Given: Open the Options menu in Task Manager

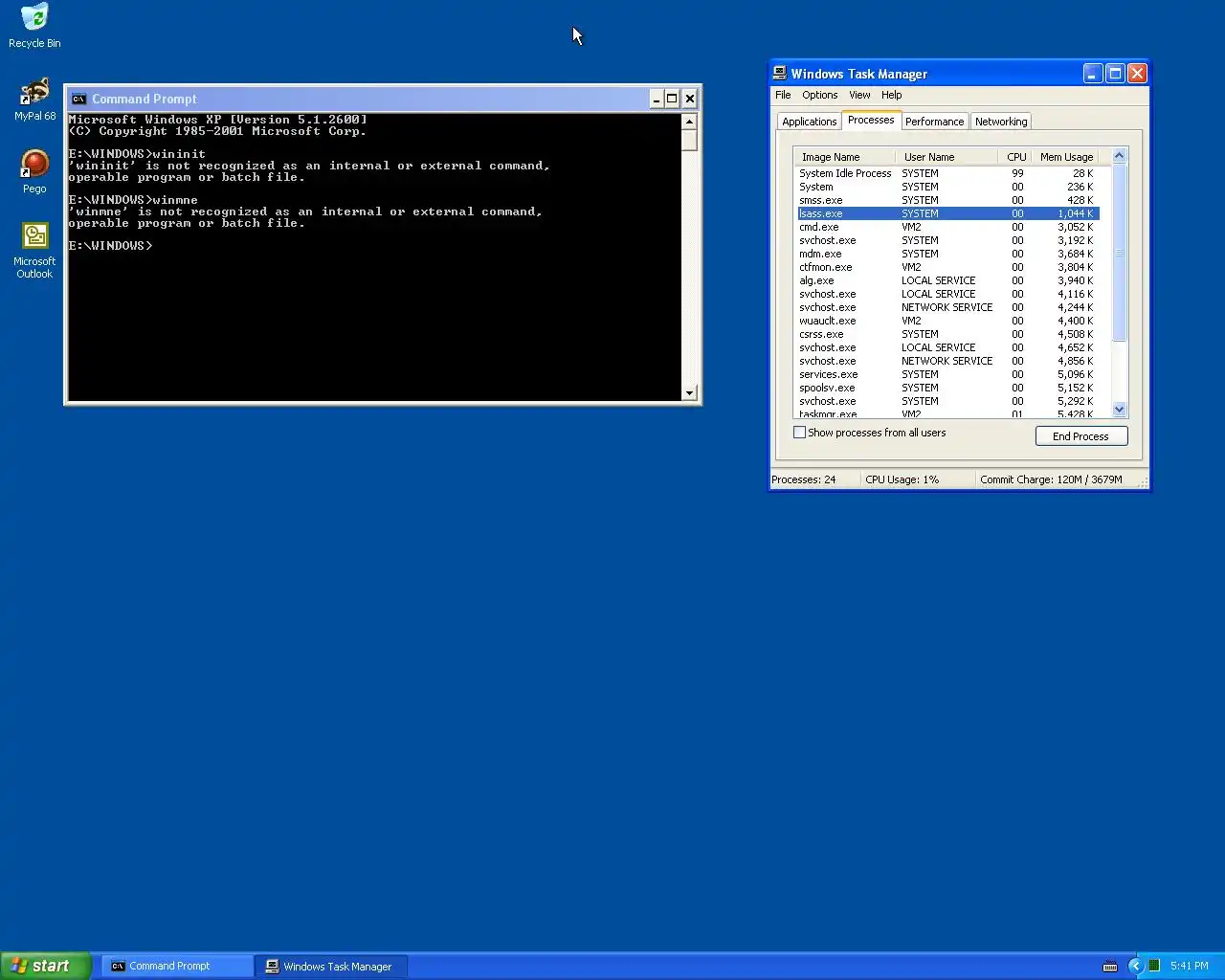Looking at the screenshot, I should click(819, 95).
